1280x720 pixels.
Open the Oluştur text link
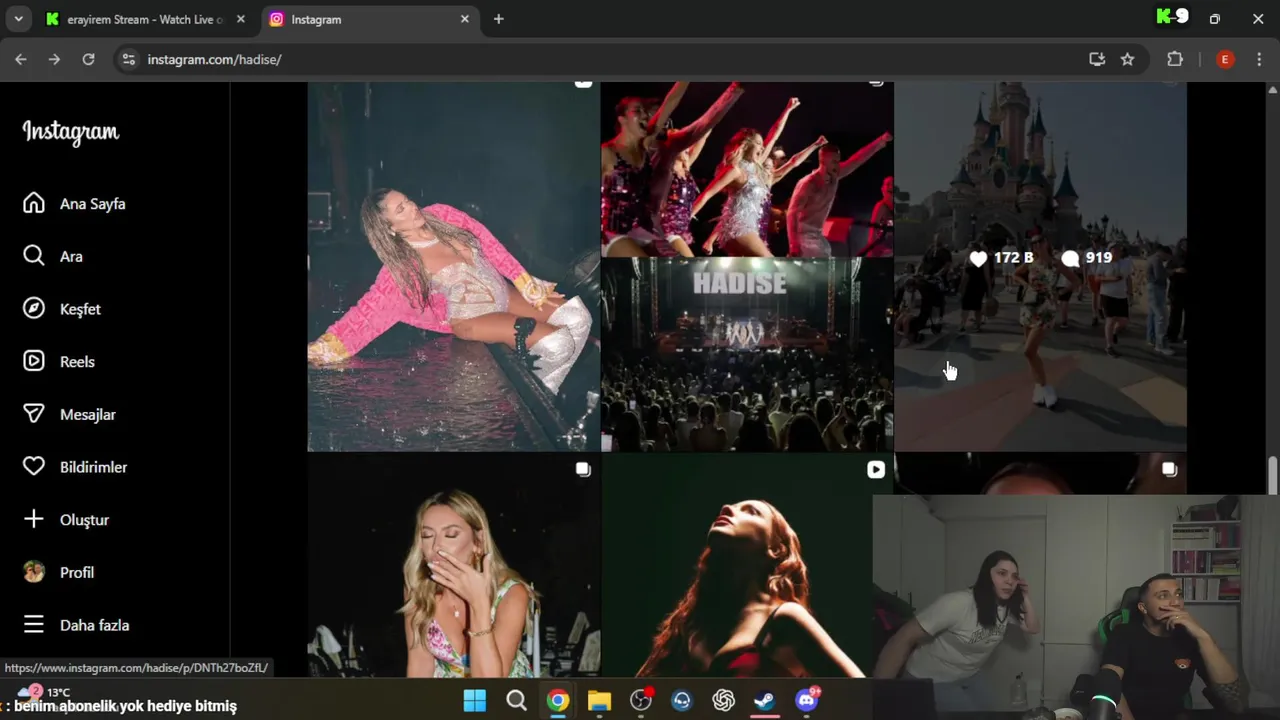click(x=84, y=520)
